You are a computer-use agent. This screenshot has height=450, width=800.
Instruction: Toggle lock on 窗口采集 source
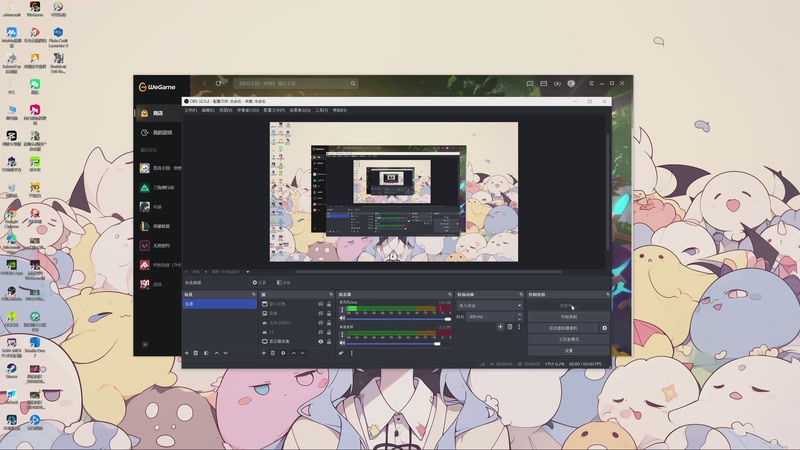(329, 304)
